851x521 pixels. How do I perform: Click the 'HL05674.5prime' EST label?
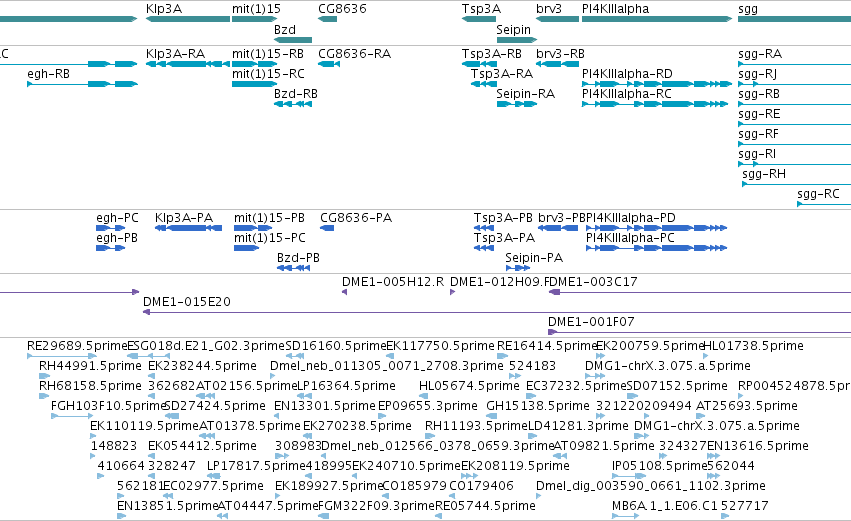coord(469,386)
